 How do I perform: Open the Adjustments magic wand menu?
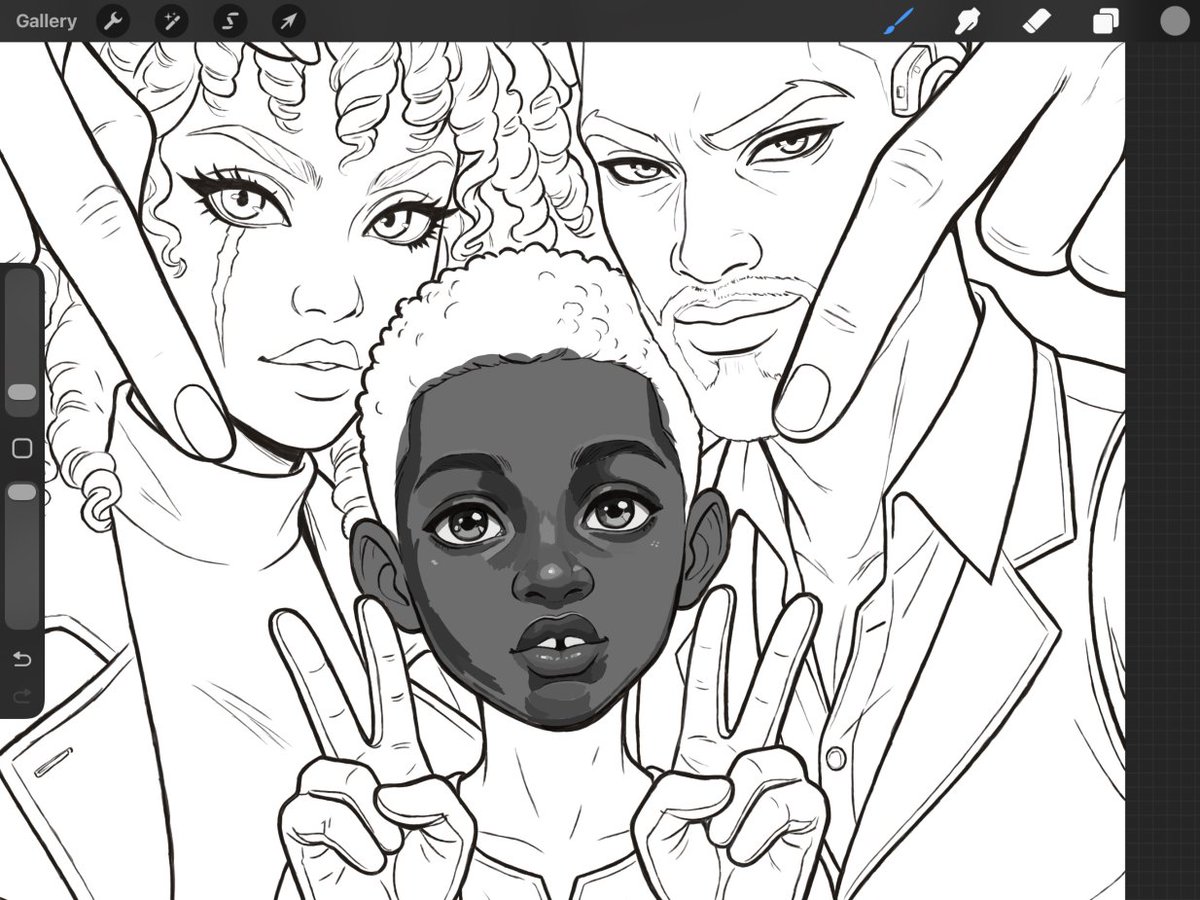171,21
